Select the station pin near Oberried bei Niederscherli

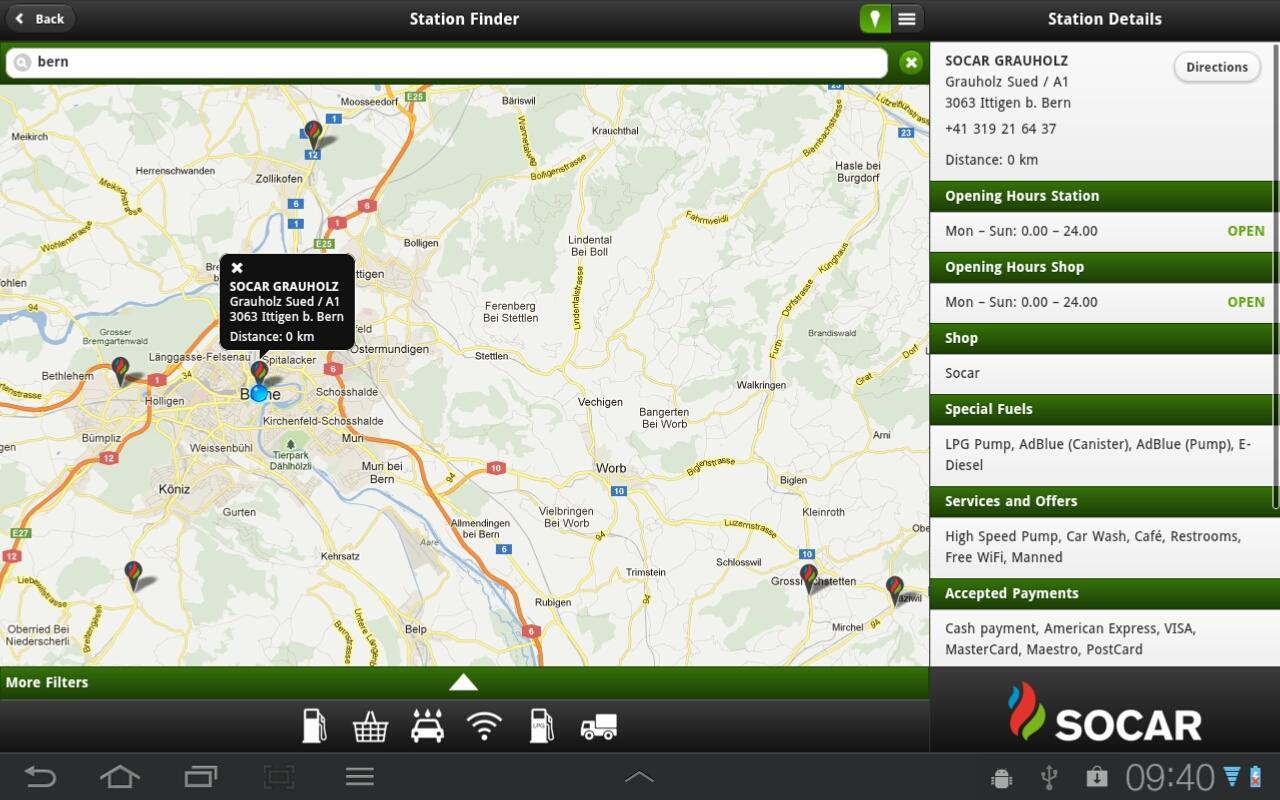click(x=133, y=575)
